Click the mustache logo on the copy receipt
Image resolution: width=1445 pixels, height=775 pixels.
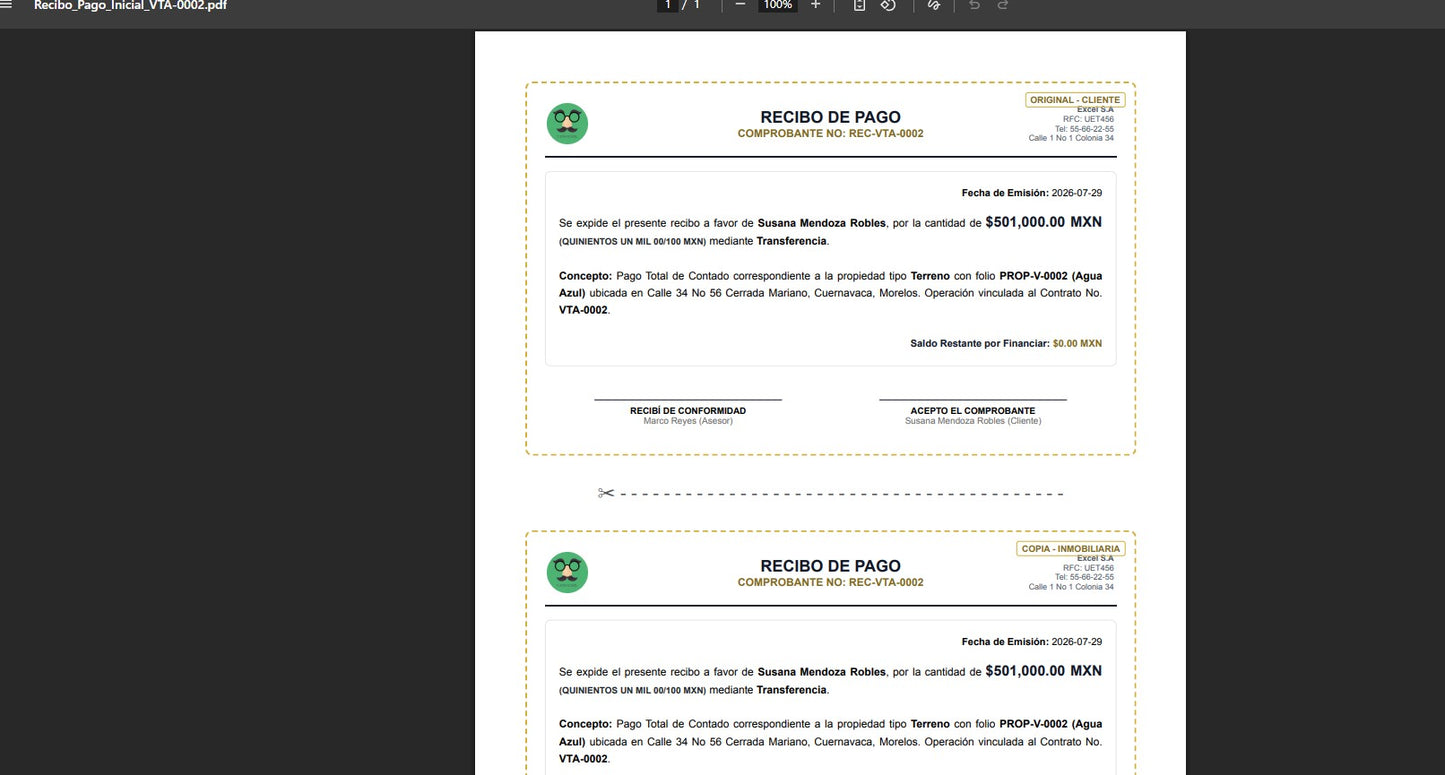pyautogui.click(x=567, y=573)
